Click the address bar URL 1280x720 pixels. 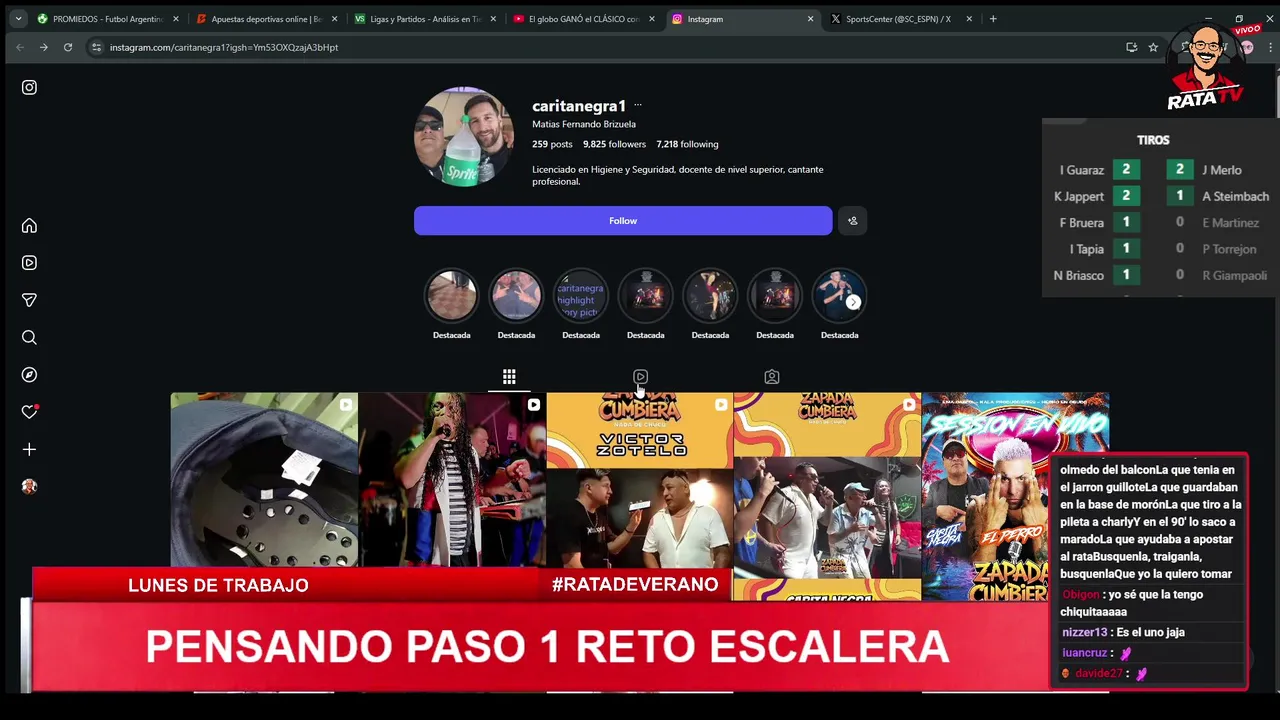pos(224,47)
